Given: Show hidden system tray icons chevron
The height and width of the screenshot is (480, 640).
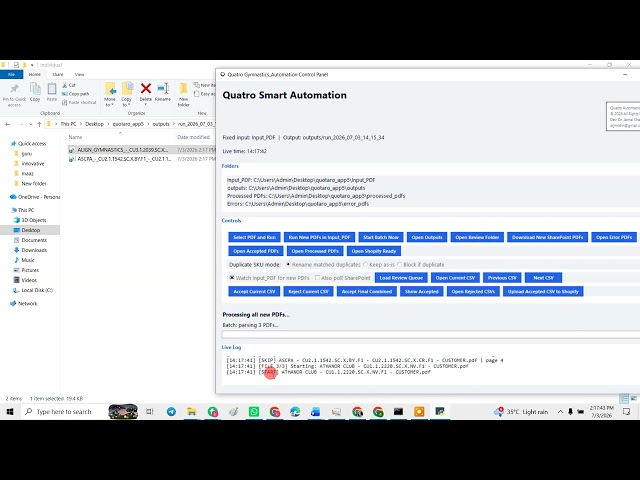Looking at the screenshot, I should [x=560, y=412].
